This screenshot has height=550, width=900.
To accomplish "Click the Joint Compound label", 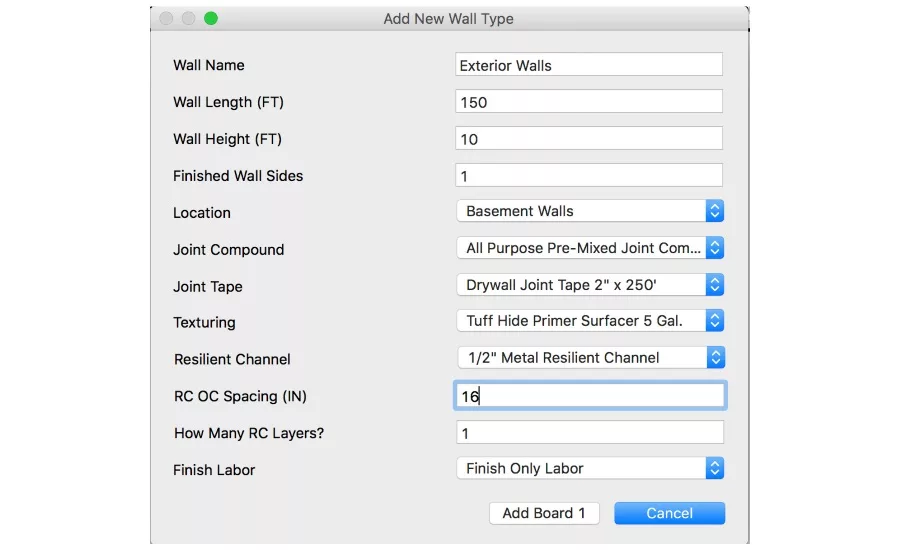I will point(228,250).
